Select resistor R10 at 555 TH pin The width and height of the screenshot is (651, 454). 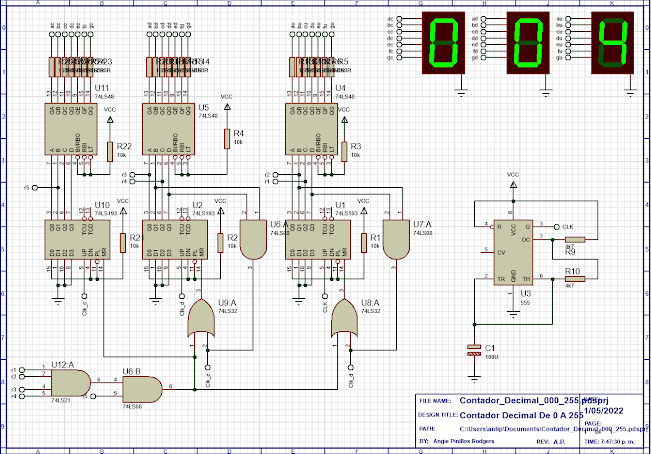tap(575, 279)
